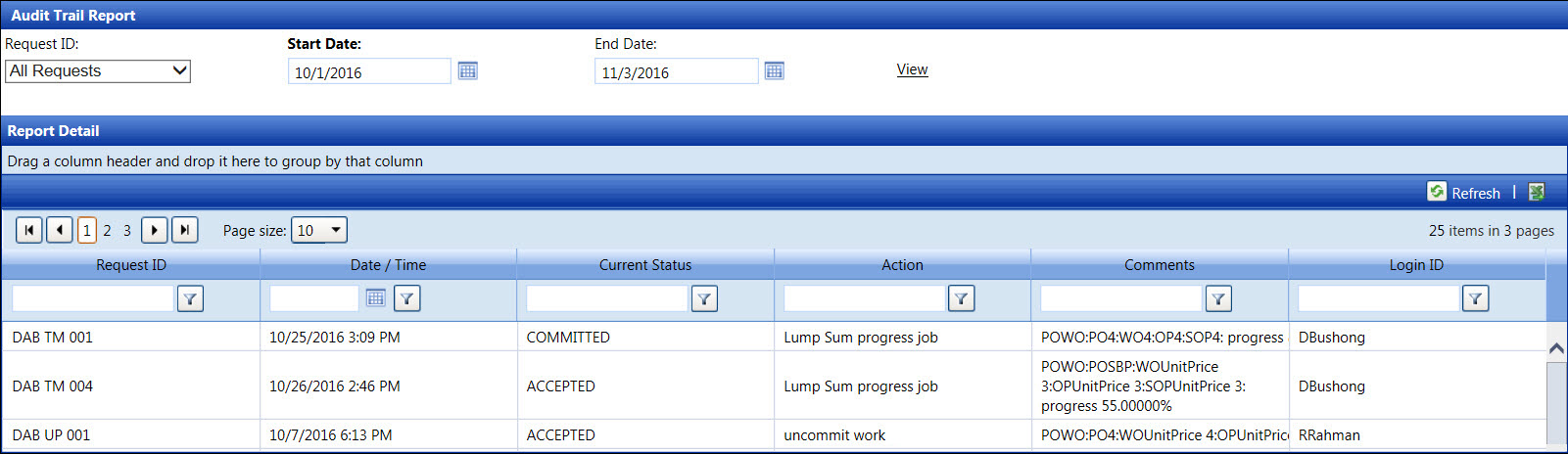Click the Export to Excel icon

[1537, 192]
